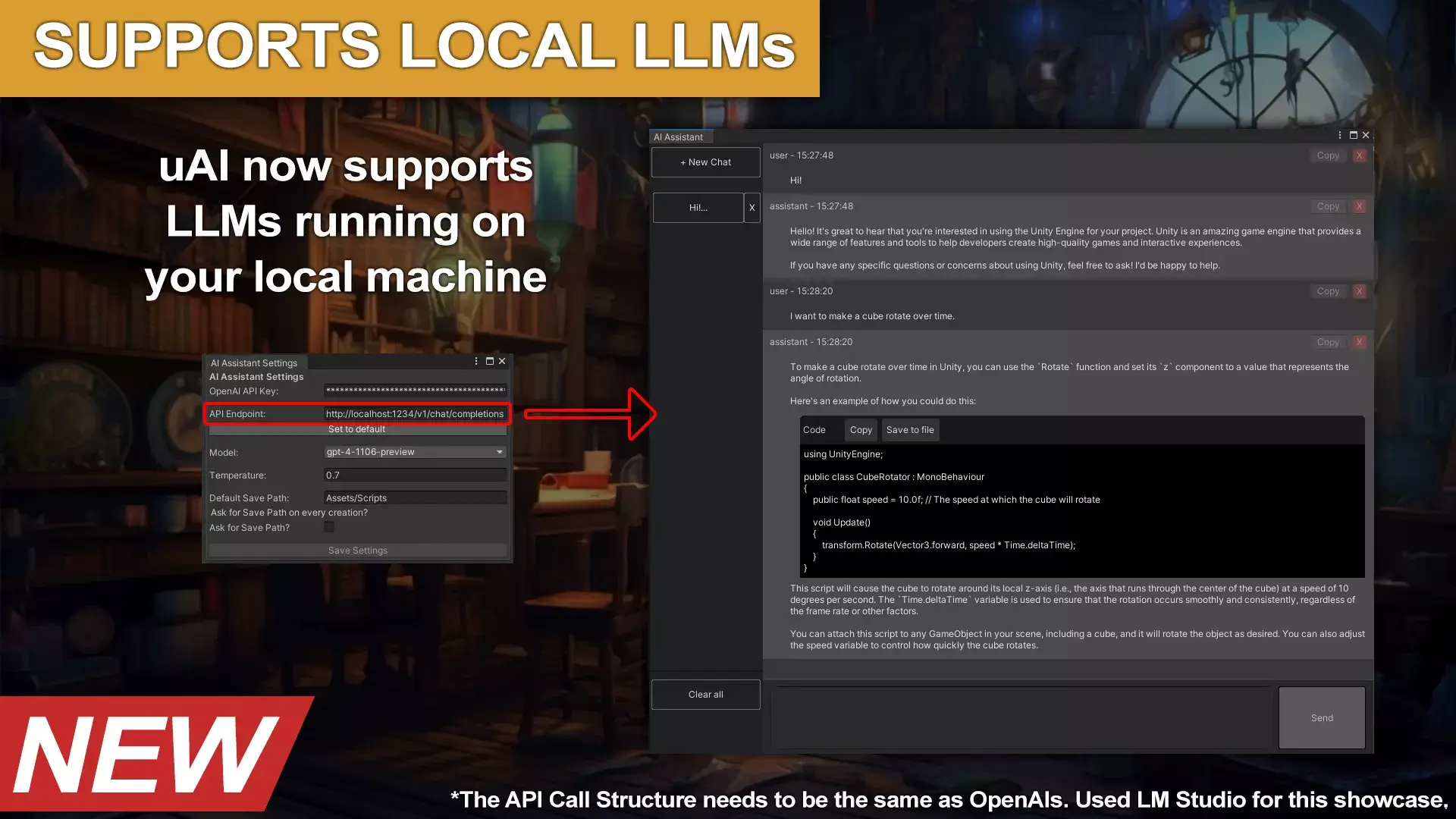
Task: Focus the chat message input box
Action: coord(1021,718)
